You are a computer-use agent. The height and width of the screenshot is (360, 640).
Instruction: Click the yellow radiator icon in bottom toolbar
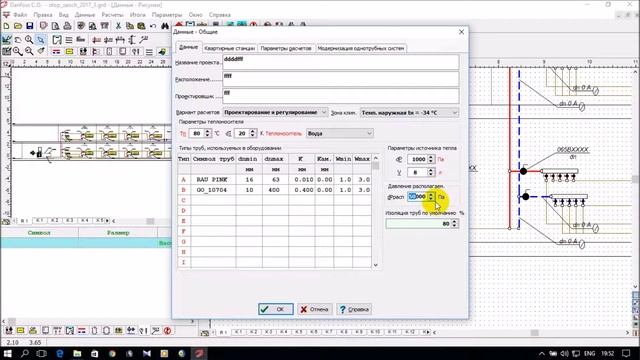pos(20,330)
